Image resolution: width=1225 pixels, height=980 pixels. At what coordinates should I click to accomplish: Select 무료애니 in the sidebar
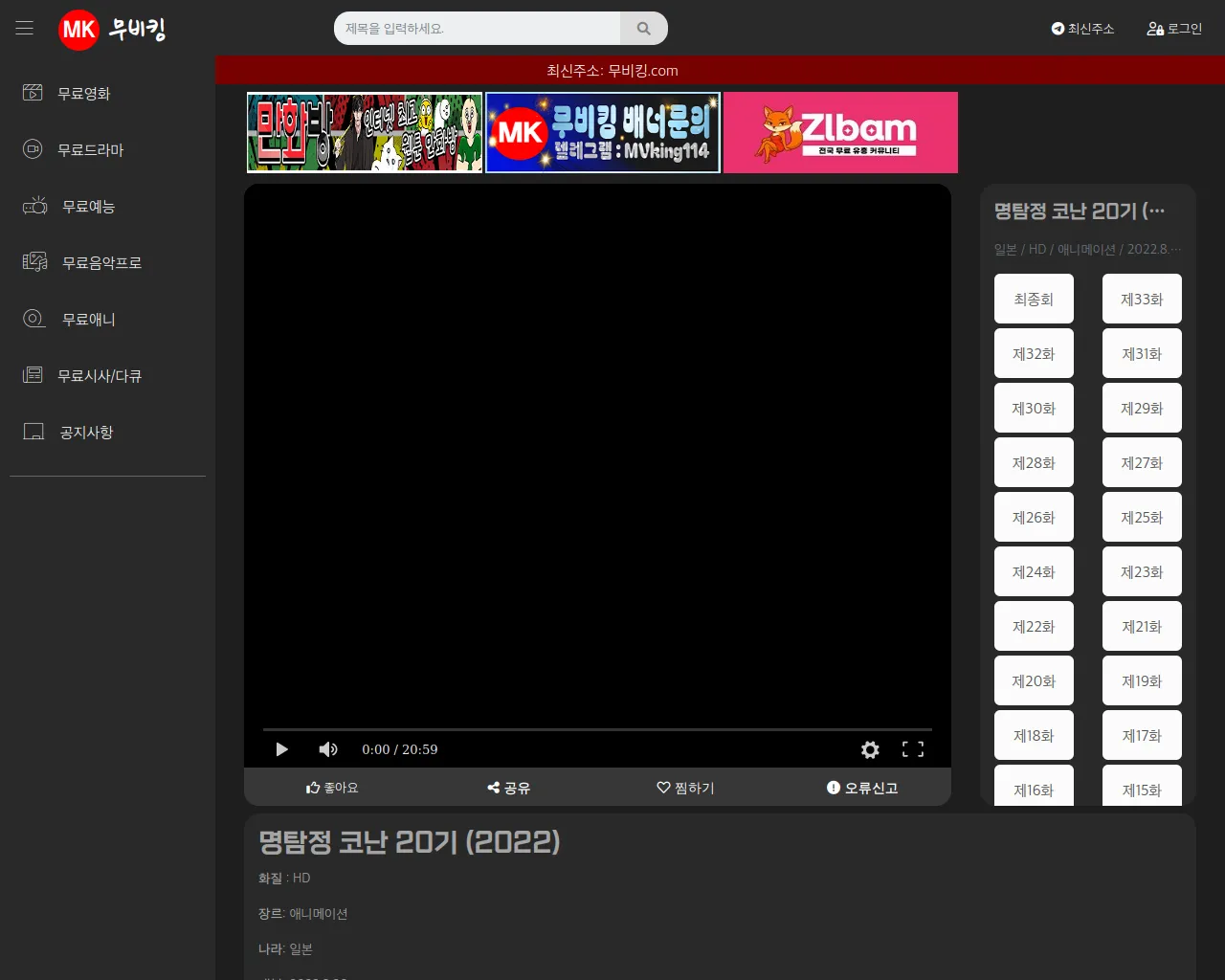(x=88, y=320)
